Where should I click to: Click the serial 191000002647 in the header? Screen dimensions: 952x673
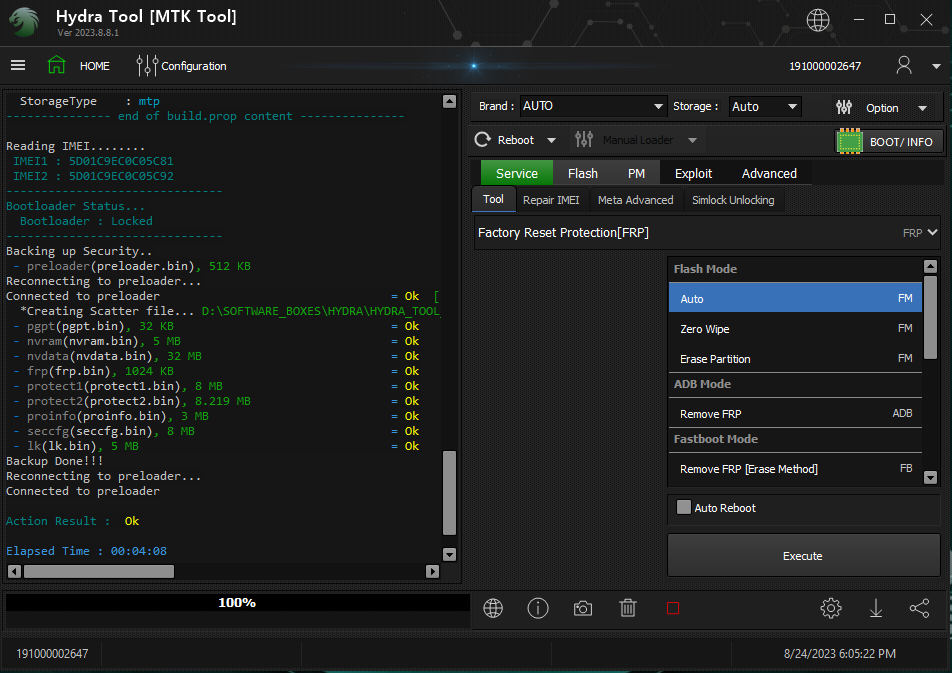pos(824,66)
